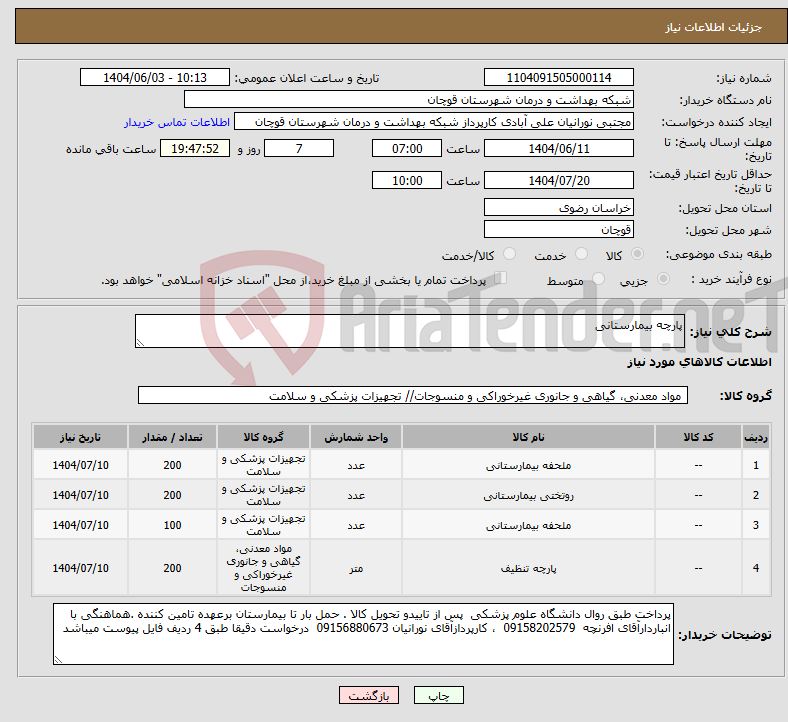Click the تعداد / مقدار column header
Image resolution: width=788 pixels, height=722 pixels.
[x=172, y=437]
